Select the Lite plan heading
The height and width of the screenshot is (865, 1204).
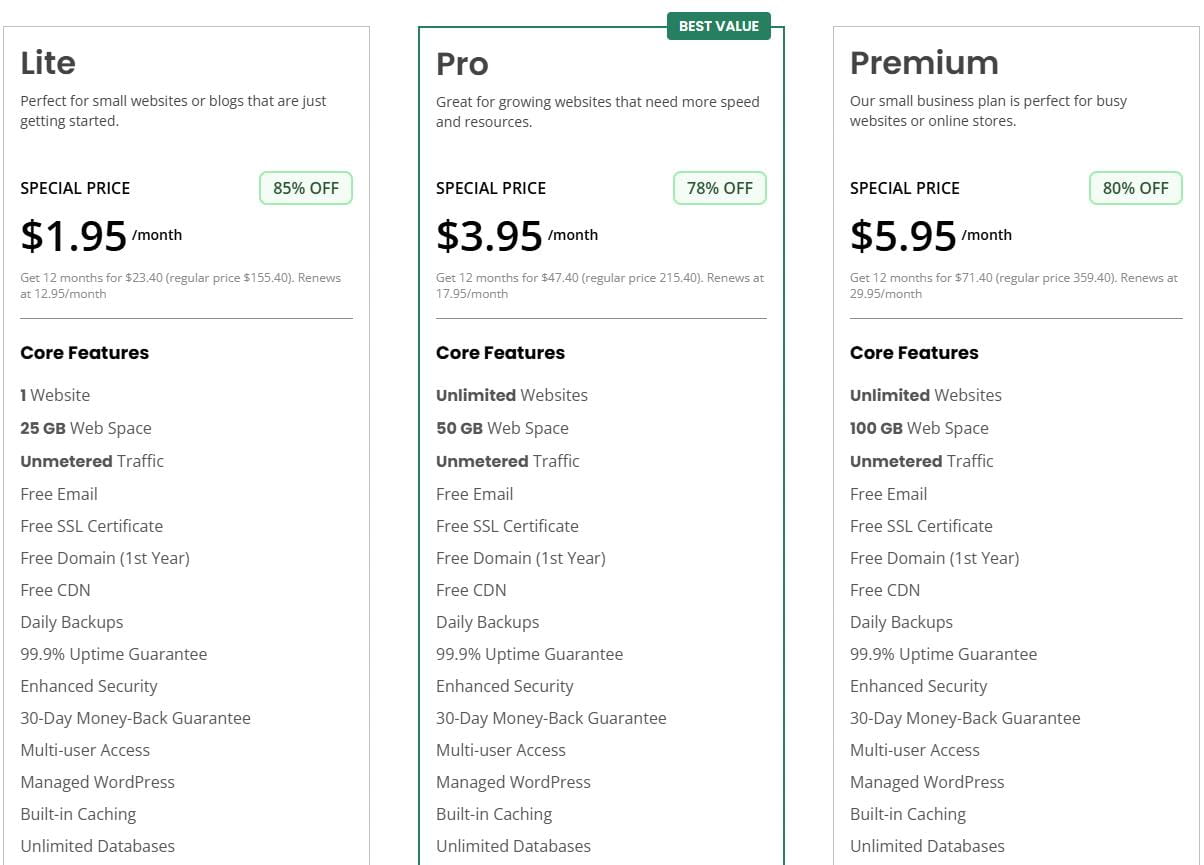[x=48, y=63]
